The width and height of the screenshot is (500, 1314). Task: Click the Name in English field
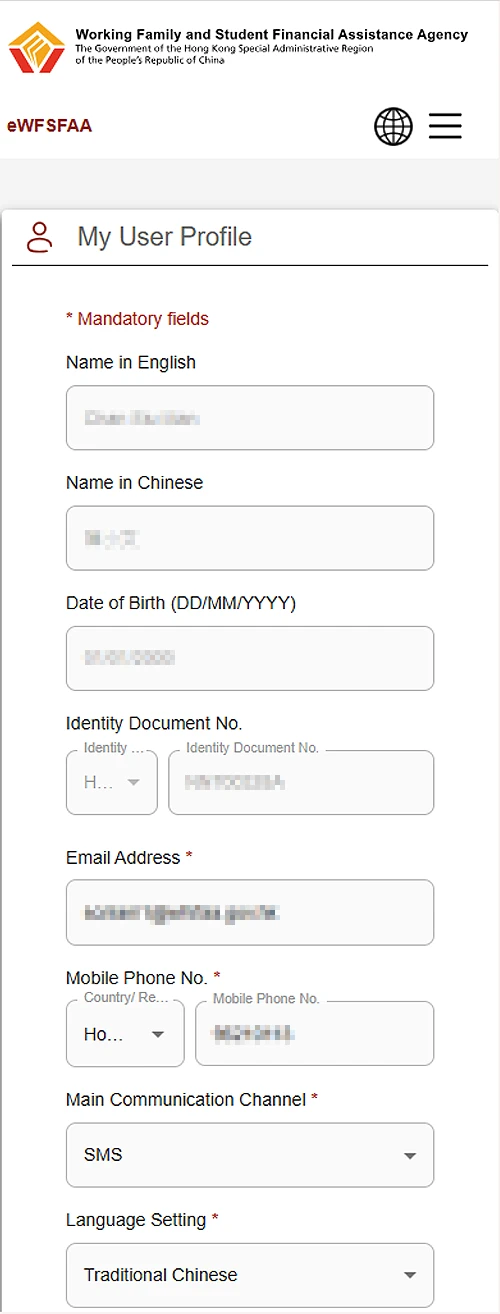(250, 418)
